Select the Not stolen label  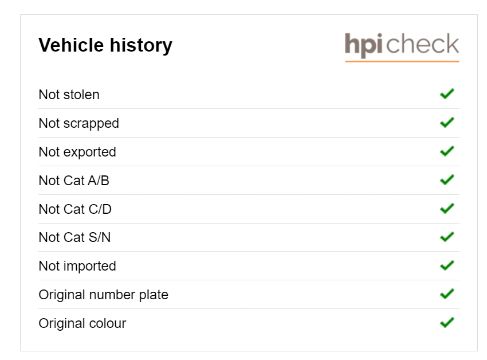click(x=69, y=95)
